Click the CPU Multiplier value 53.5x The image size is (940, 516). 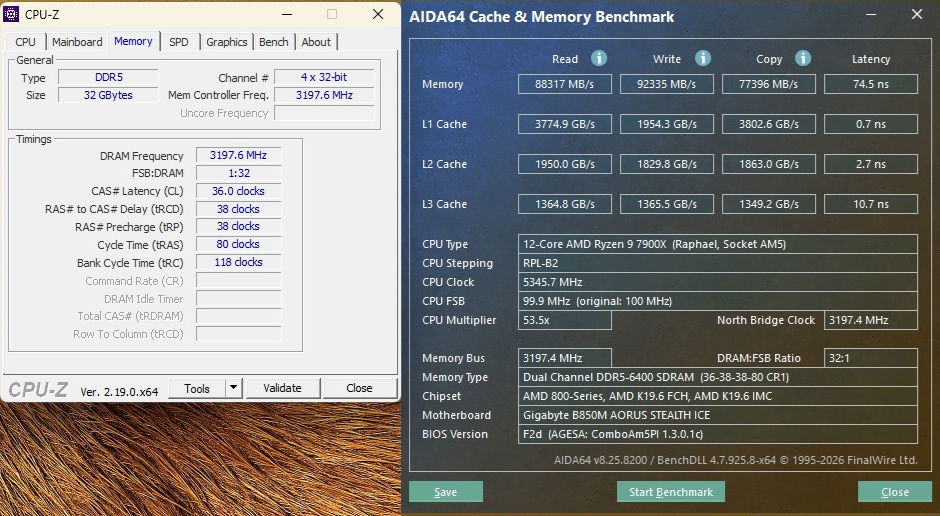point(565,320)
